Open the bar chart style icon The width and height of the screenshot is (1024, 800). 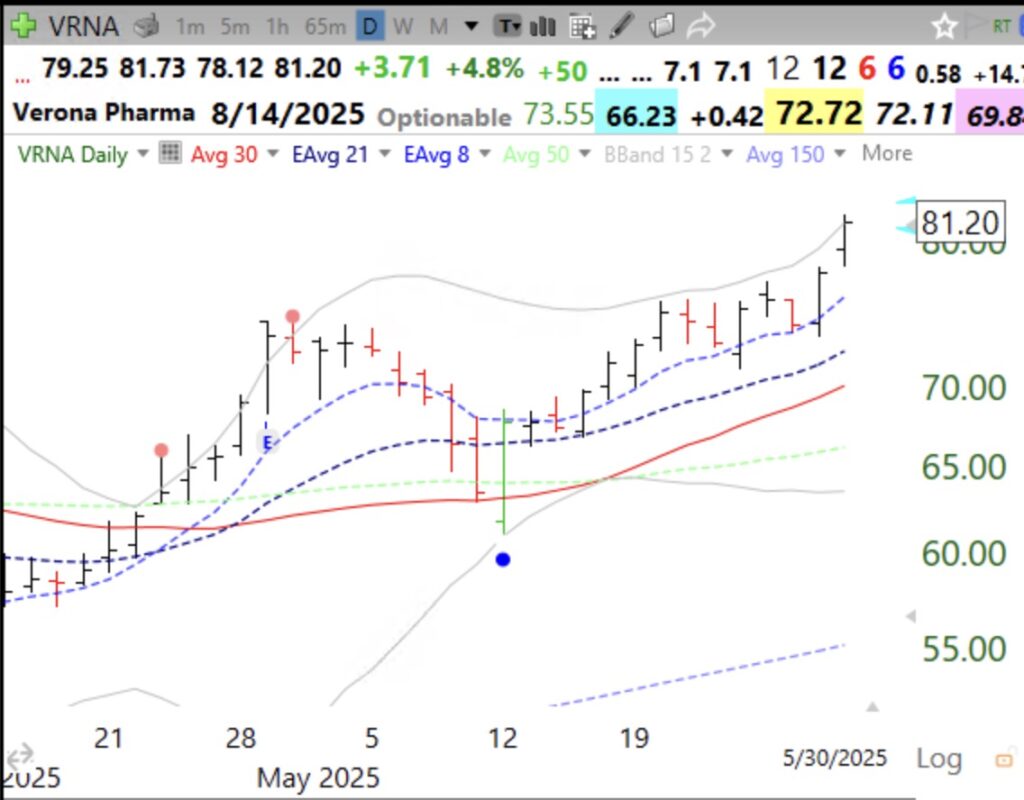point(542,26)
